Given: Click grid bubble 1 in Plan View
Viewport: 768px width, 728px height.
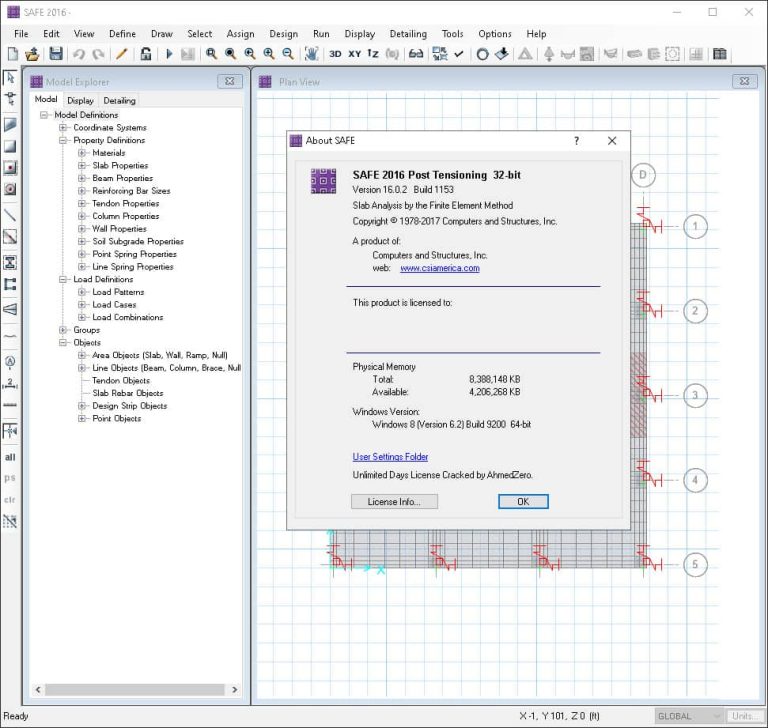Looking at the screenshot, I should point(695,226).
